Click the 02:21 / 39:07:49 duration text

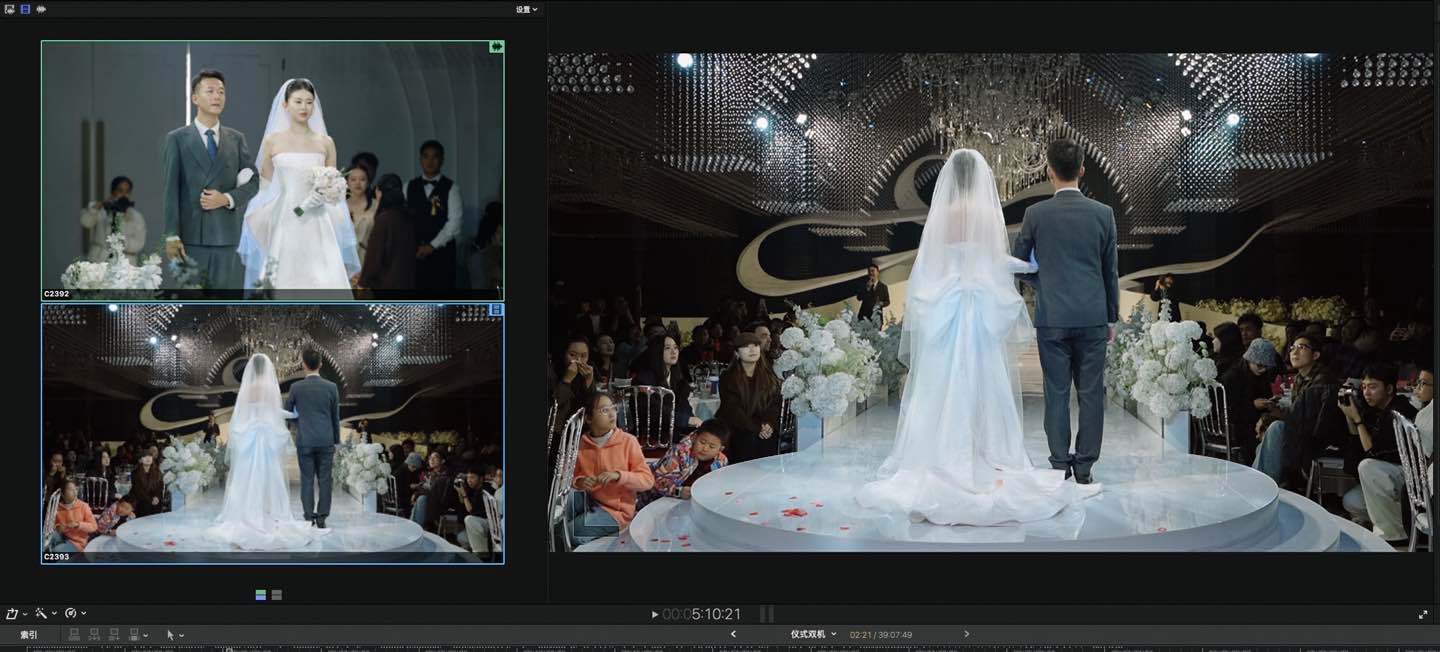pos(881,635)
